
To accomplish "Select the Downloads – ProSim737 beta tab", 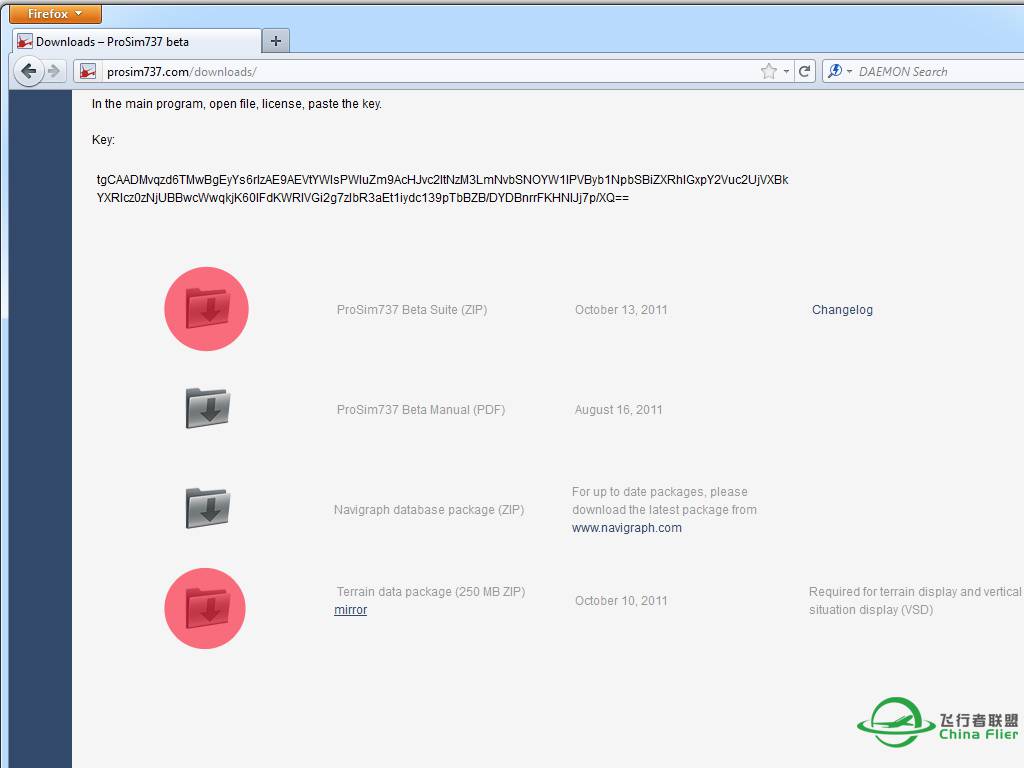I will [135, 41].
